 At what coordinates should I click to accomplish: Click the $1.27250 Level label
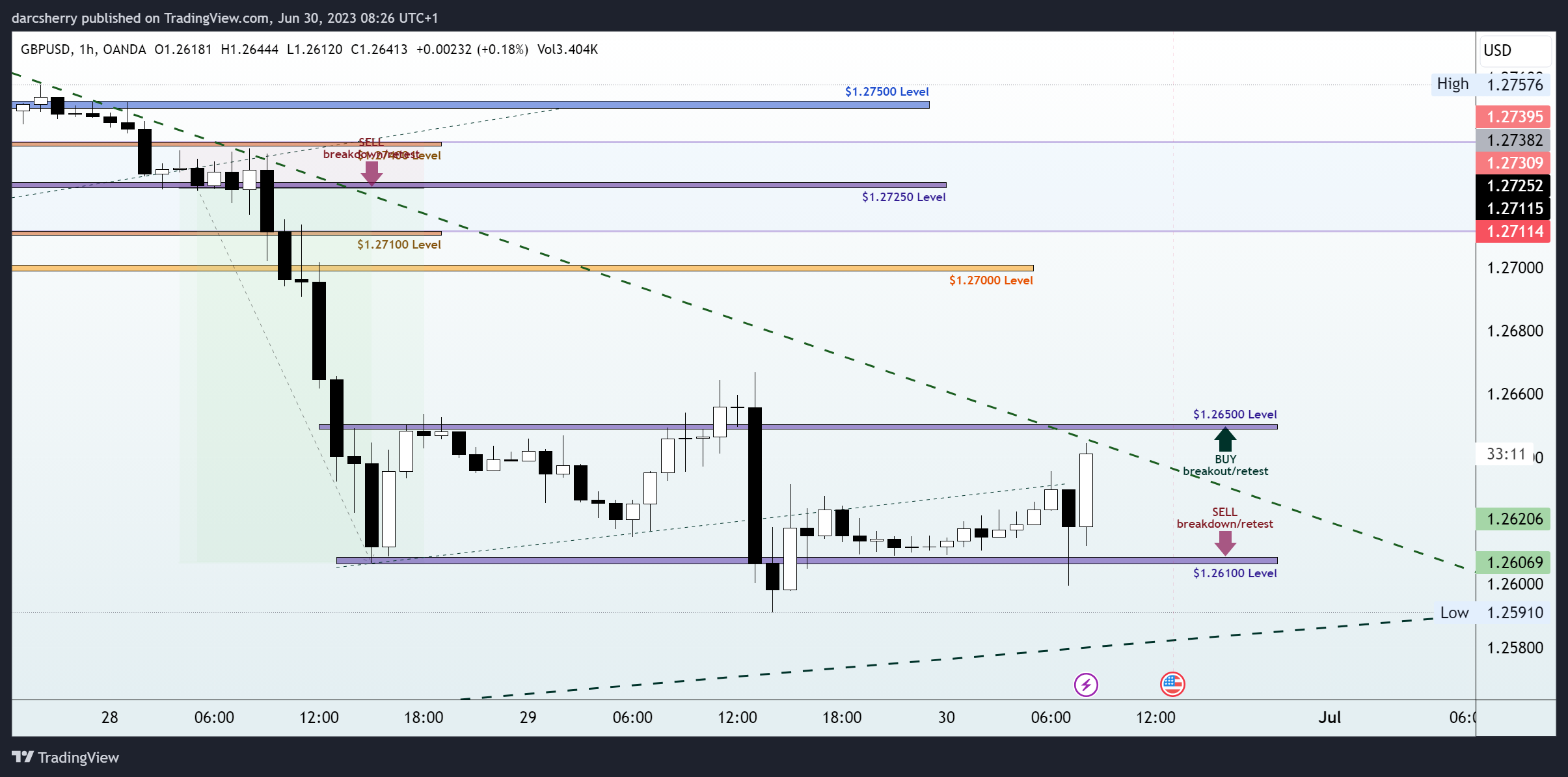(x=904, y=197)
